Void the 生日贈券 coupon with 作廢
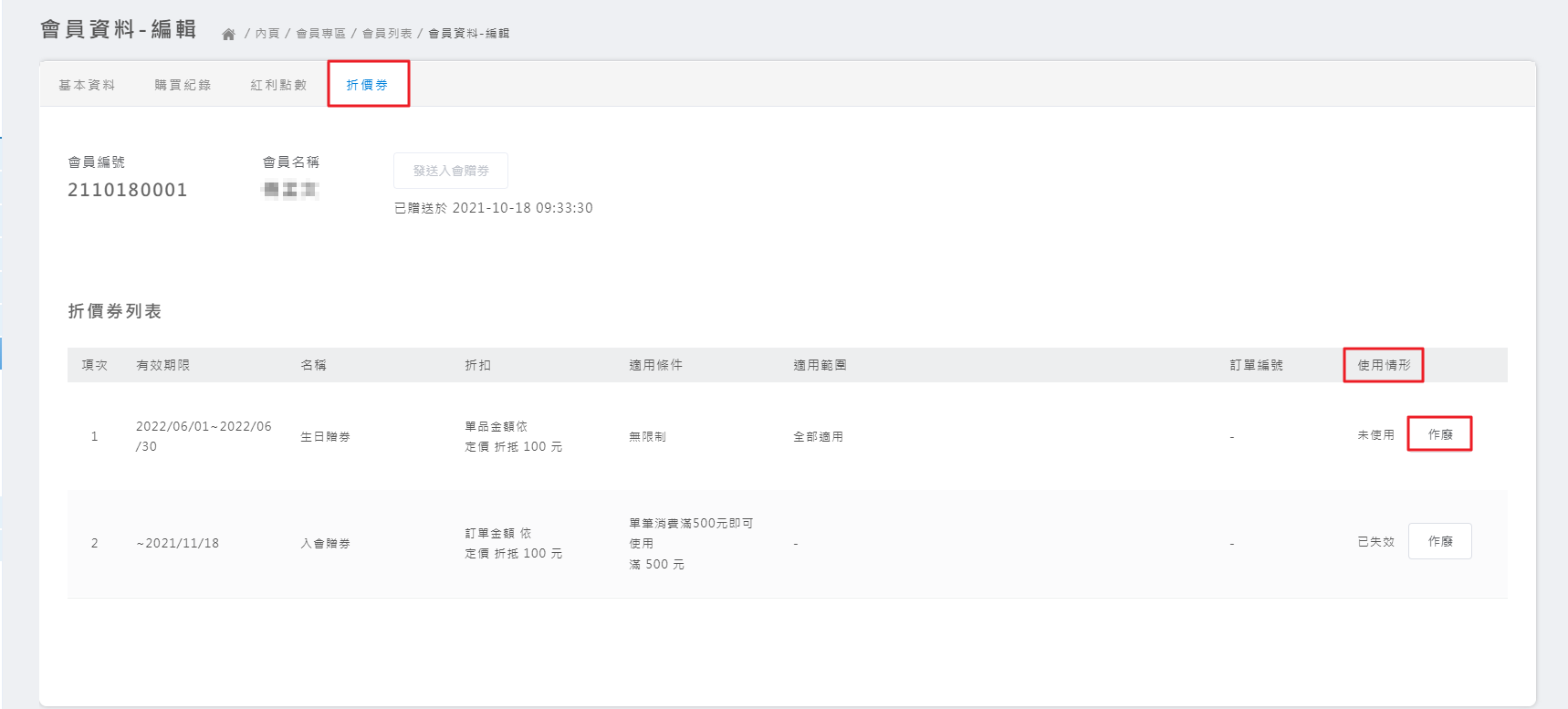The image size is (1568, 709). coord(1439,434)
